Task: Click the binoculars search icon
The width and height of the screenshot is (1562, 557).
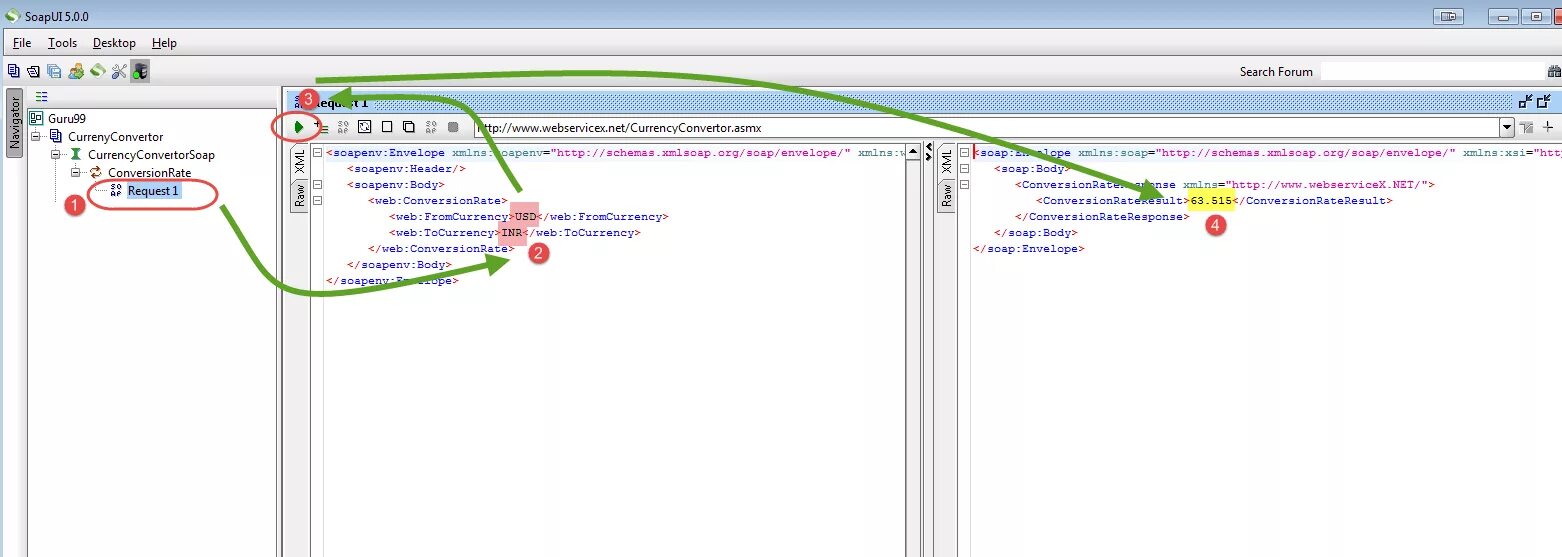Action: 1554,71
